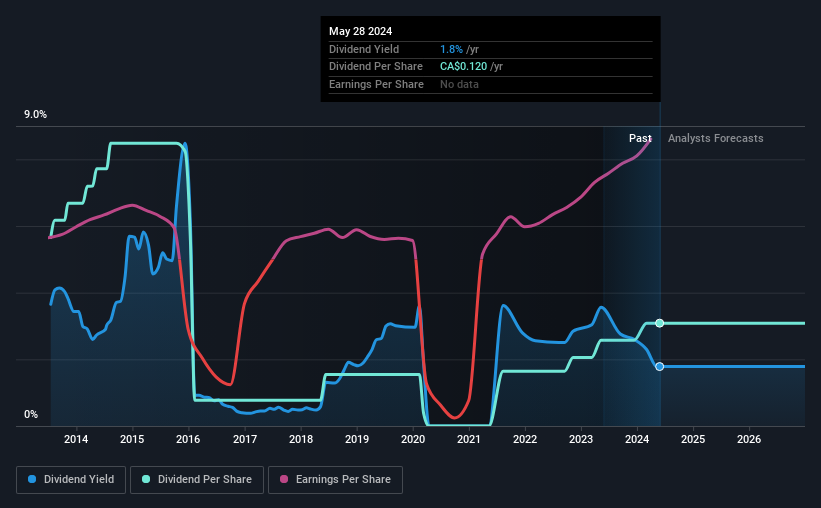This screenshot has height=508, width=821.
Task: Click the 2020 axis label
Action: coord(413,439)
